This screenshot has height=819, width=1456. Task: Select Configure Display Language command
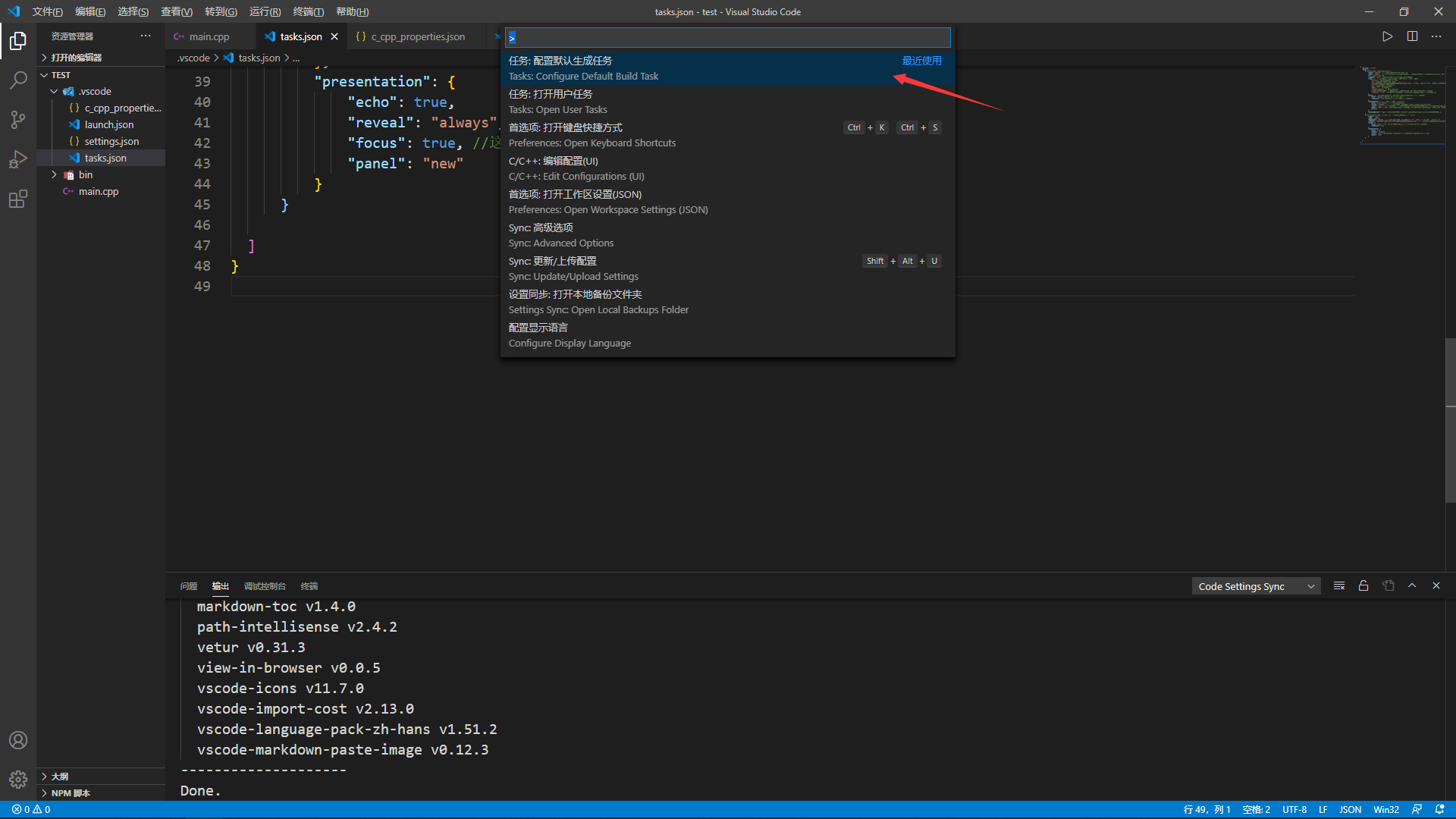point(728,335)
